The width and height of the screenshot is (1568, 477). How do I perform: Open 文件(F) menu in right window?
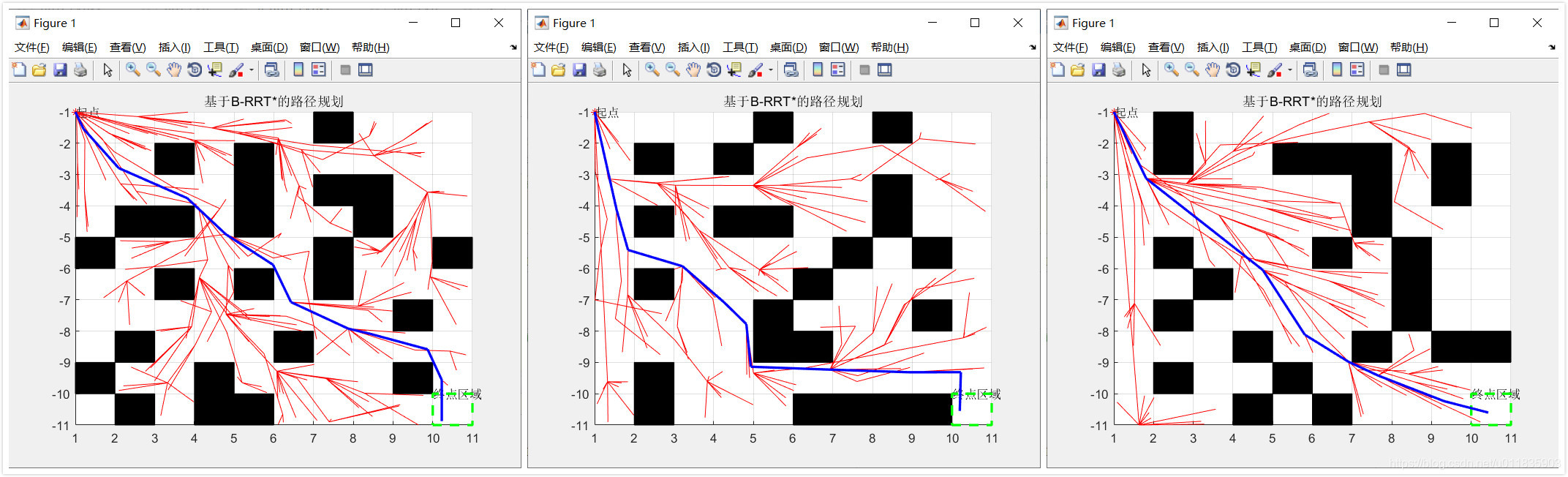coord(1070,48)
